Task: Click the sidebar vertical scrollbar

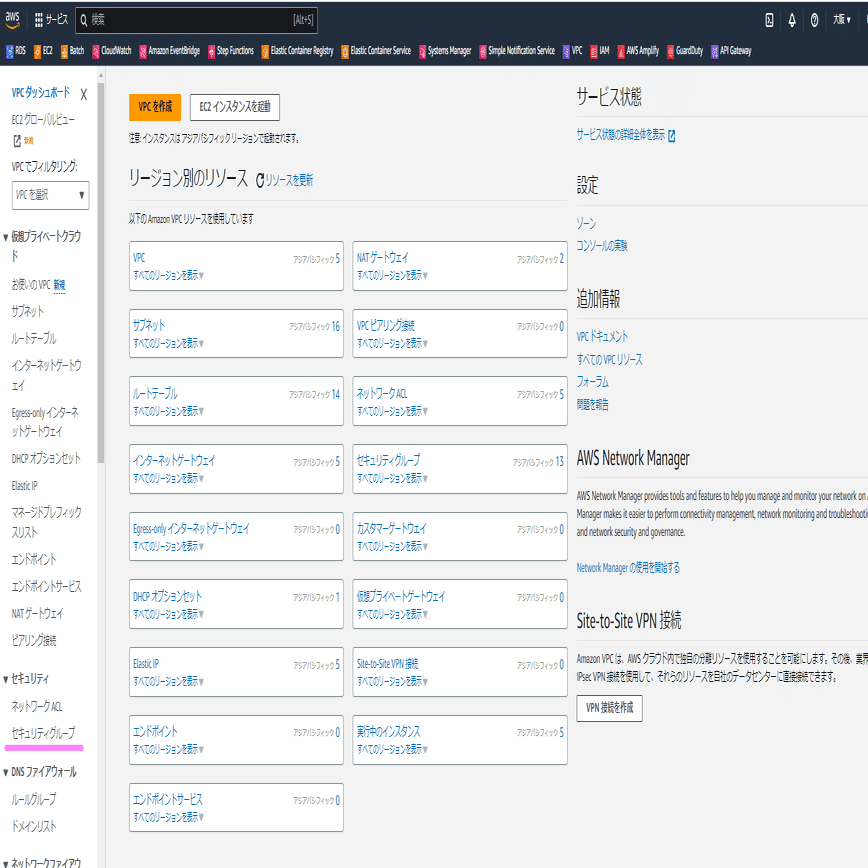Action: tap(101, 271)
